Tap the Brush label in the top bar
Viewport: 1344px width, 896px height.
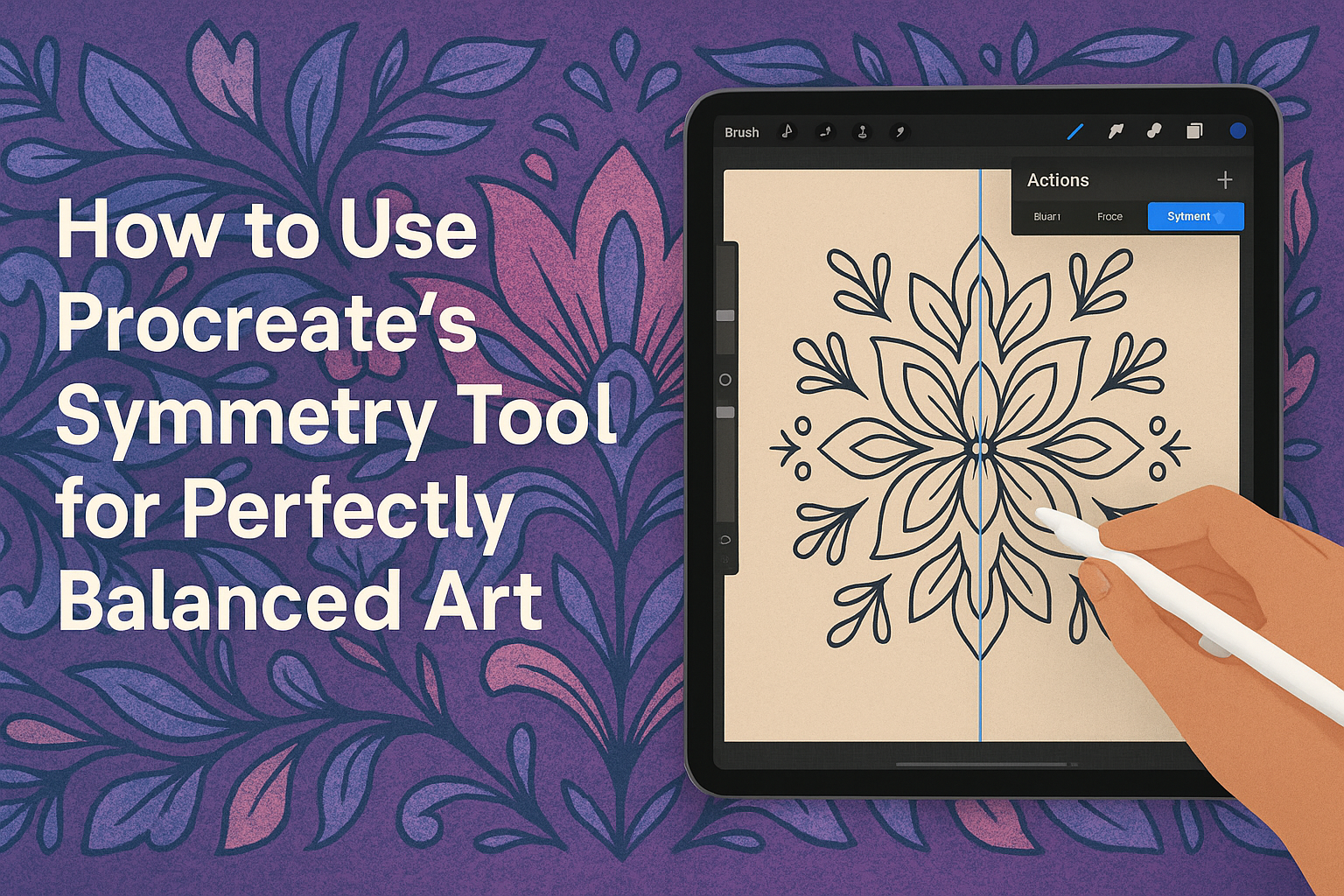(x=741, y=132)
